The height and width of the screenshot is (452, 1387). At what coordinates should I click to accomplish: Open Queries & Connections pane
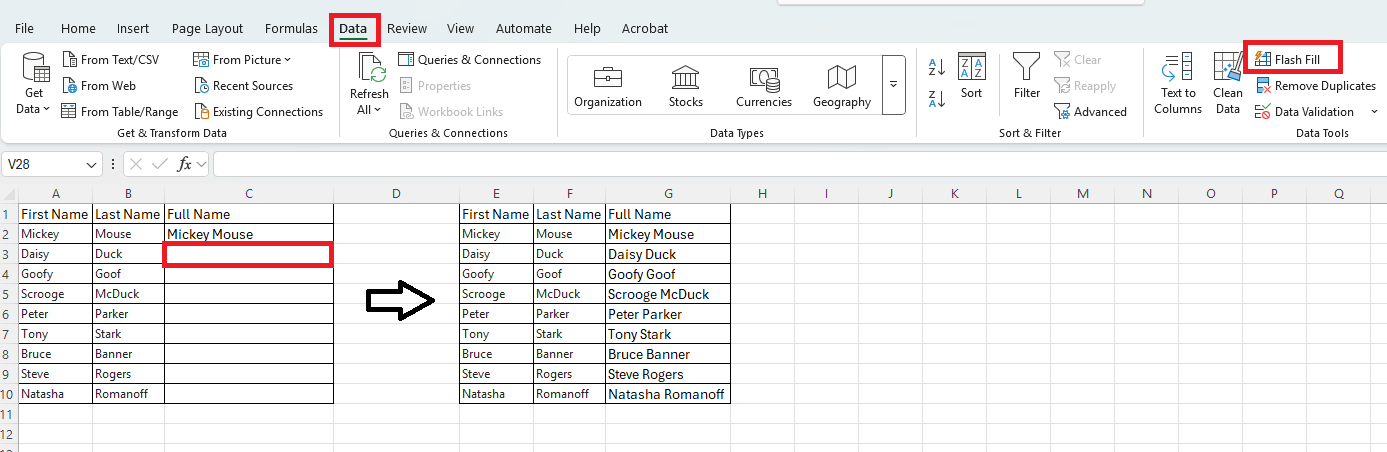(469, 60)
